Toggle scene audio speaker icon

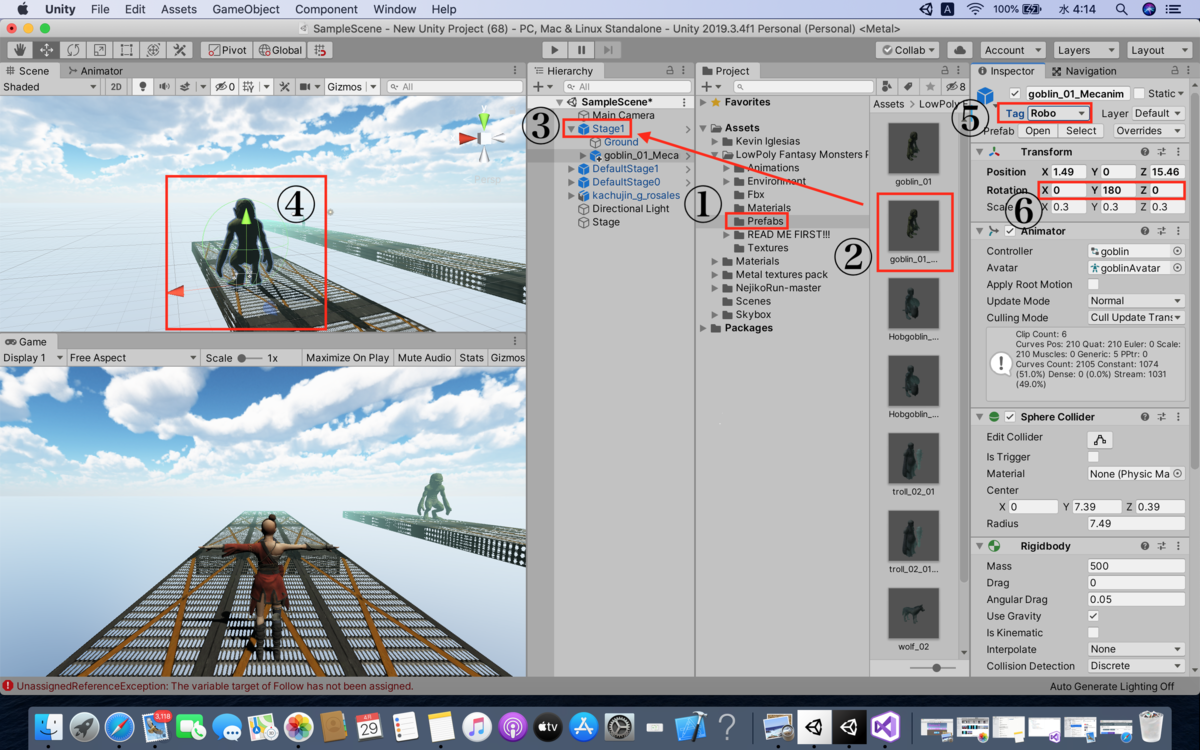coord(164,87)
